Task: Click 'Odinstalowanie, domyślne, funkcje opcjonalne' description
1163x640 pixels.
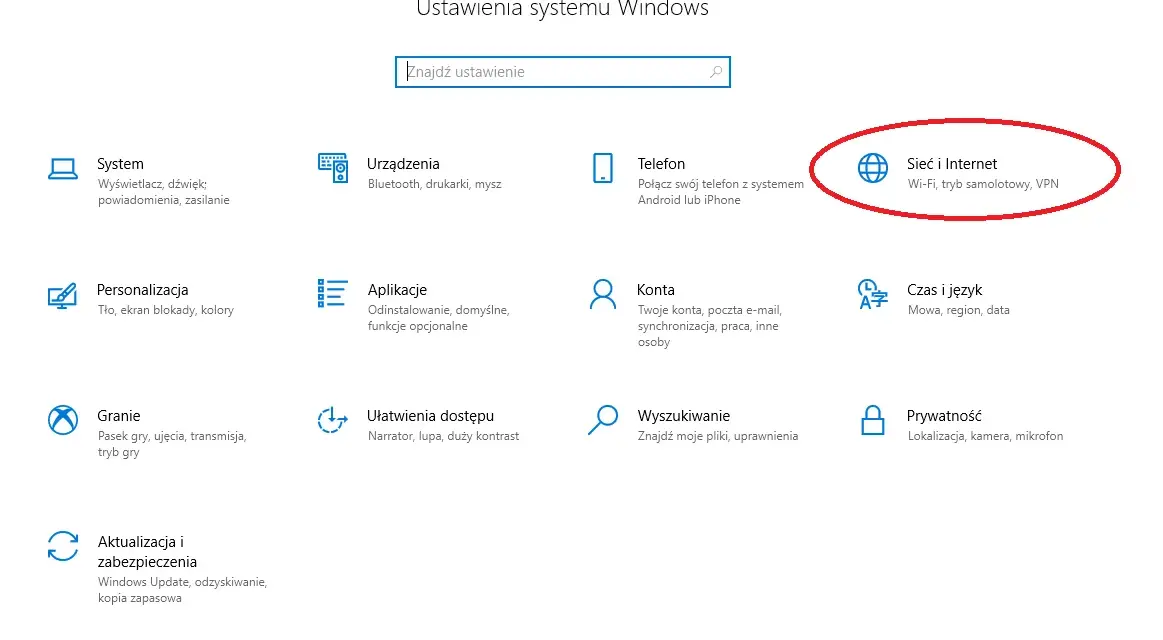Action: (x=439, y=318)
